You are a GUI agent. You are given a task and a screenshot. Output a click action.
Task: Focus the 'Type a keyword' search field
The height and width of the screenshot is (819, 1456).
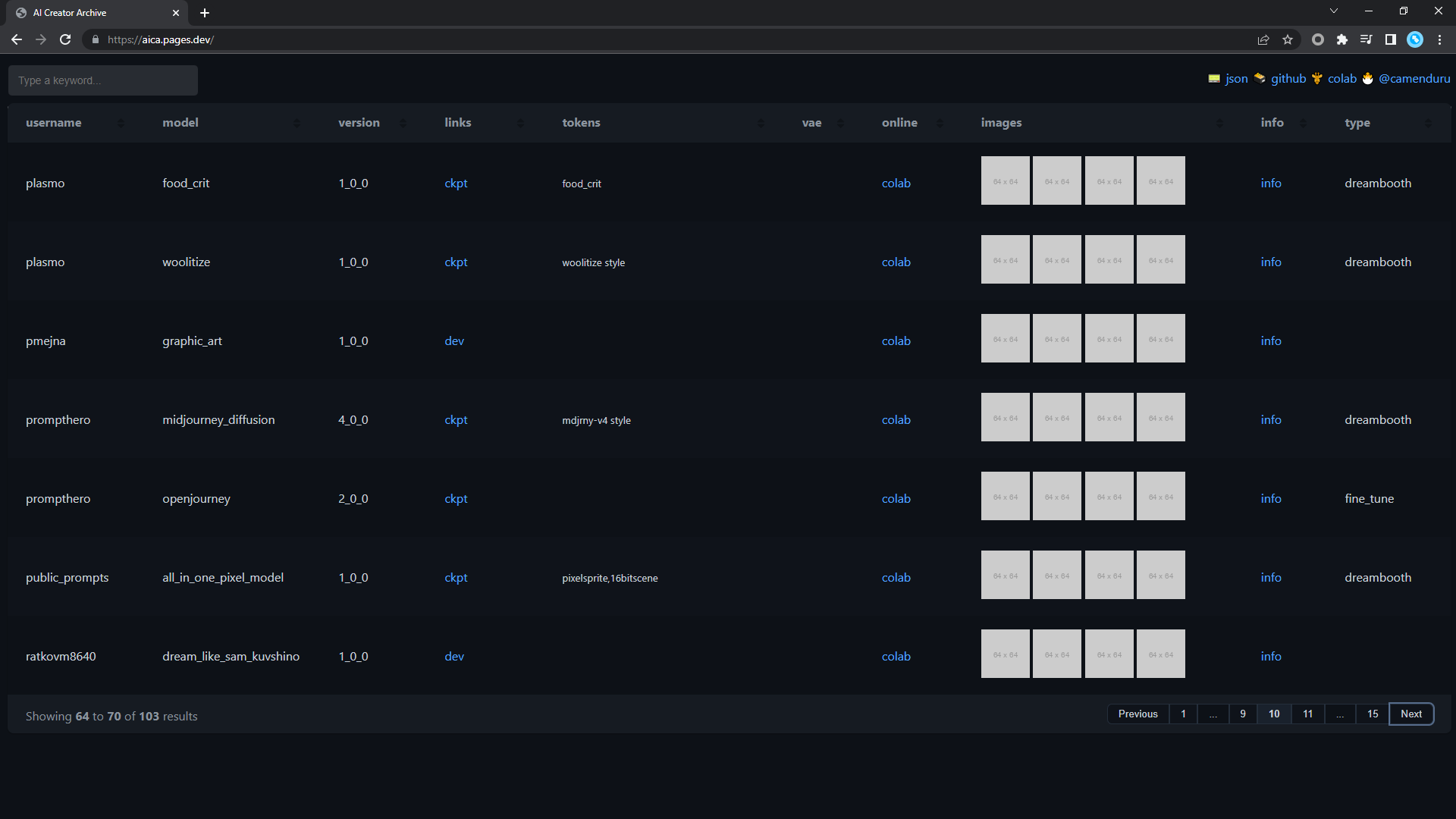103,80
